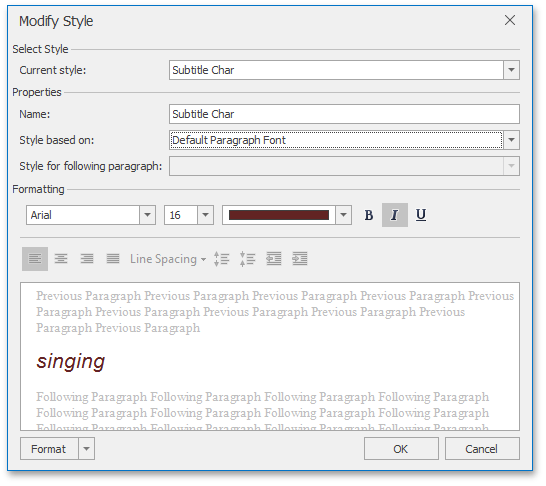The image size is (546, 486).
Task: Expand Current style dropdown arrow
Action: (511, 70)
